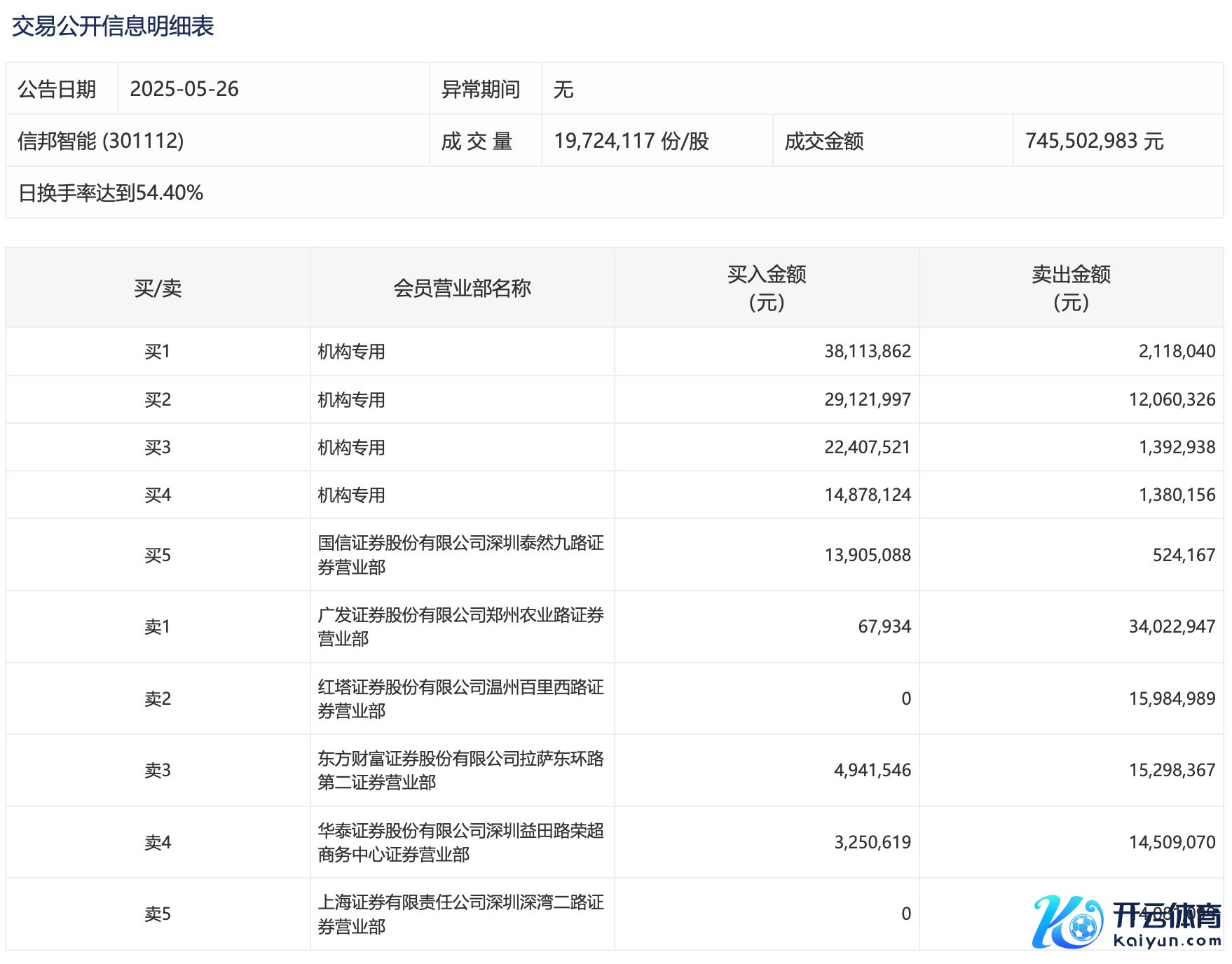Image resolution: width=1232 pixels, height=964 pixels.
Task: Select the 东方财富证券 拉萨东环路 branch entry
Action: pyautogui.click(x=460, y=771)
